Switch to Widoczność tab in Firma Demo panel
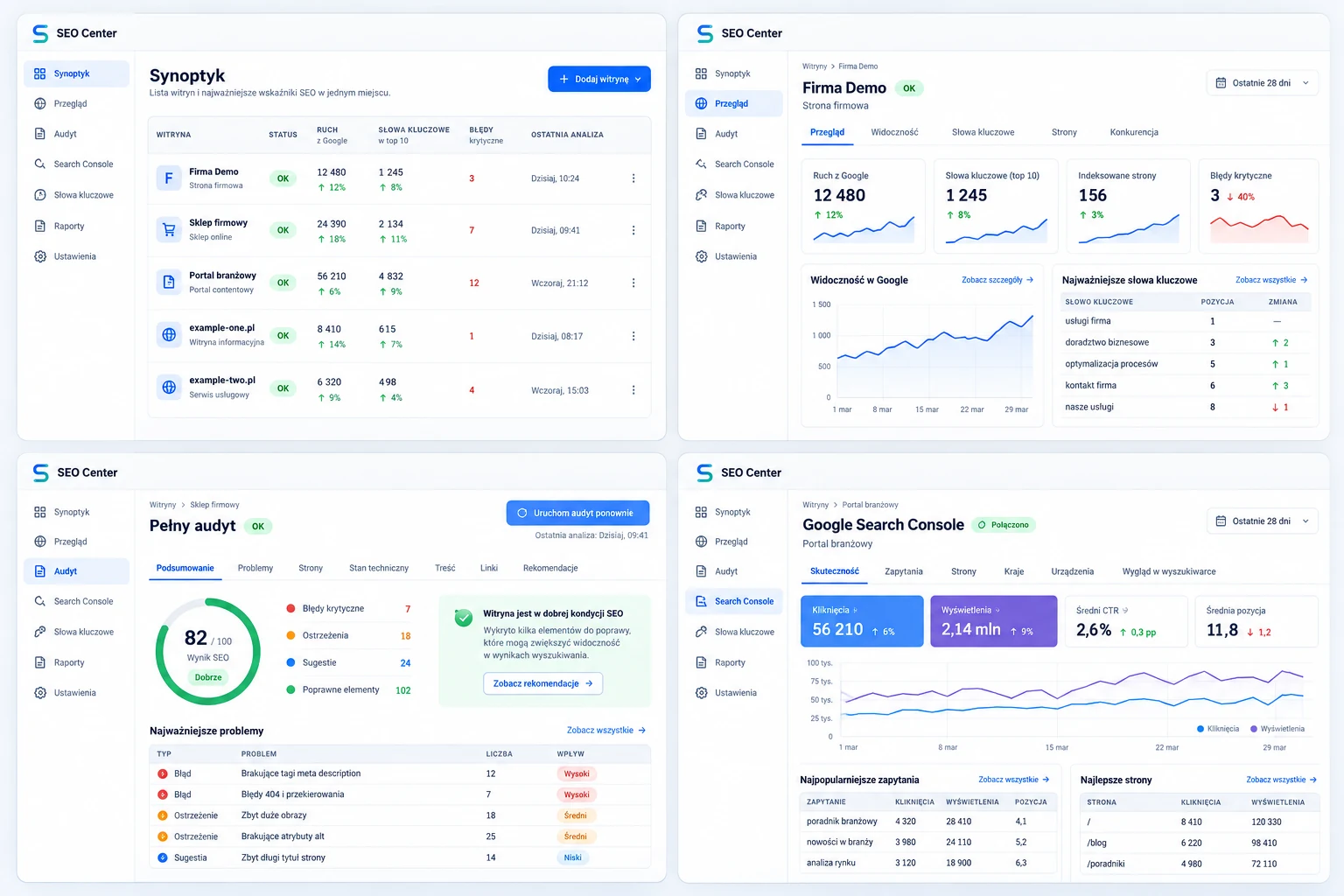 click(894, 132)
